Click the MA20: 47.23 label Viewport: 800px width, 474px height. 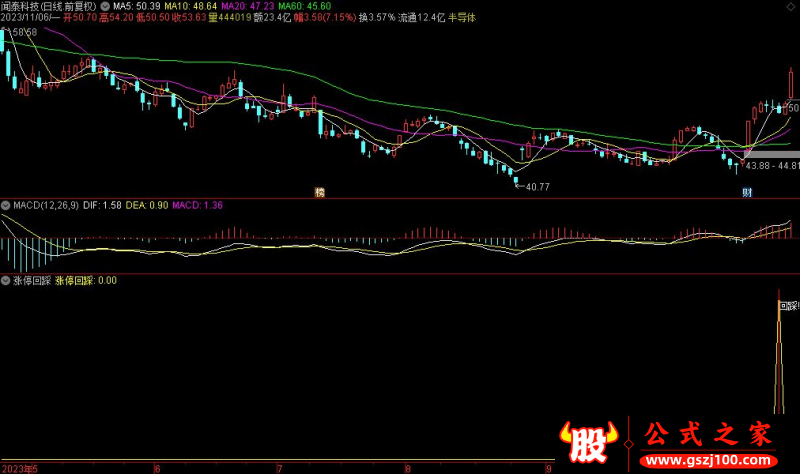tap(247, 6)
